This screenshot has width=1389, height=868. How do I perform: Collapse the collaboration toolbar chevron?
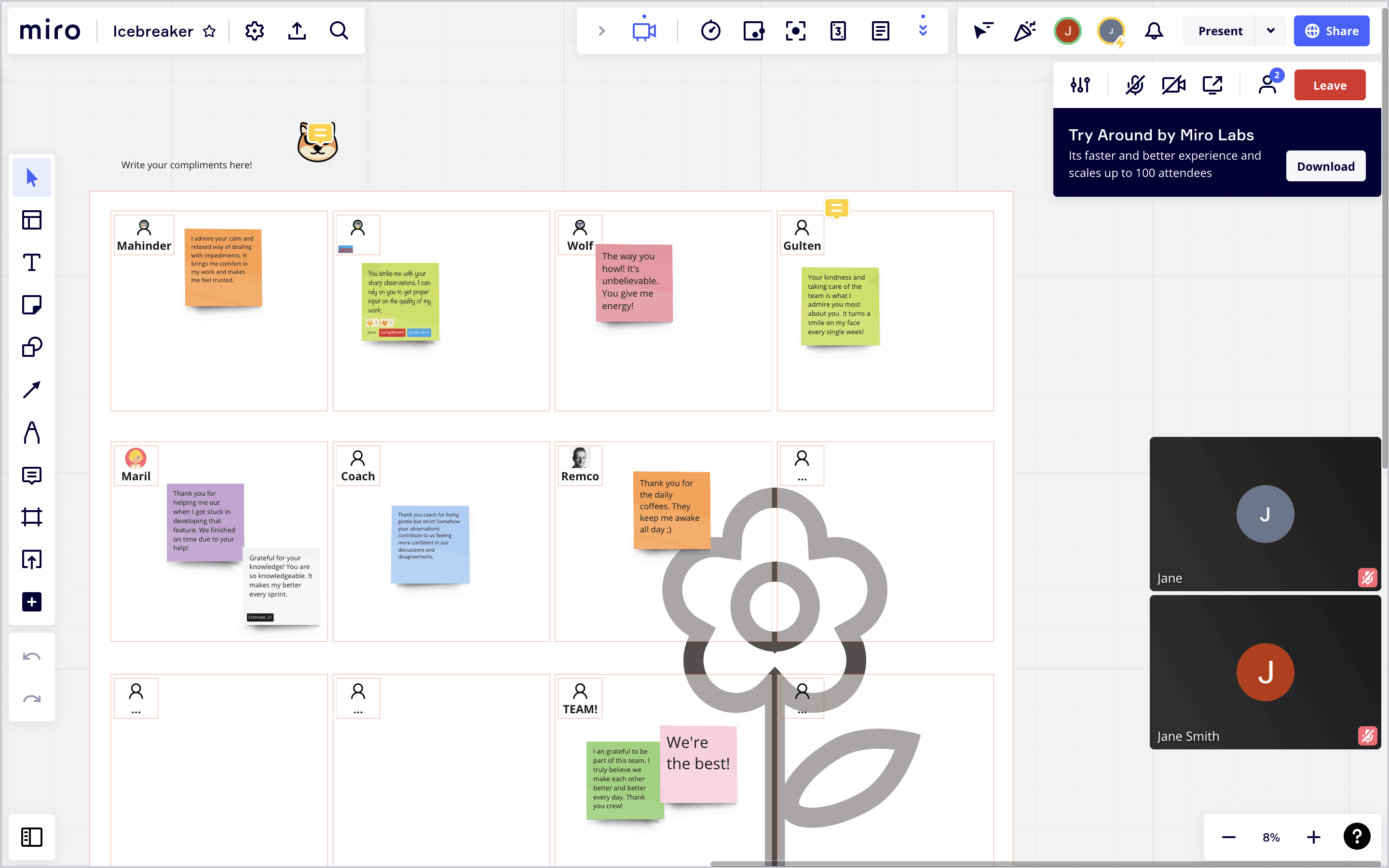pyautogui.click(x=601, y=31)
